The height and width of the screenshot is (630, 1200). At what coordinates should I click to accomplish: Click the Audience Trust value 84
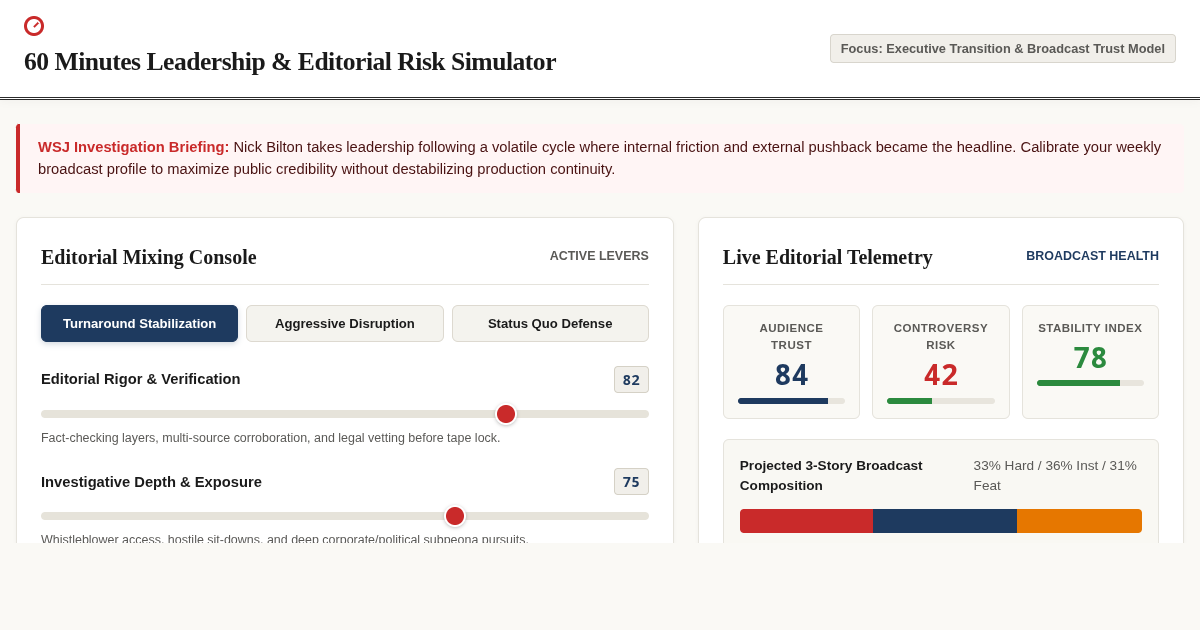[791, 376]
